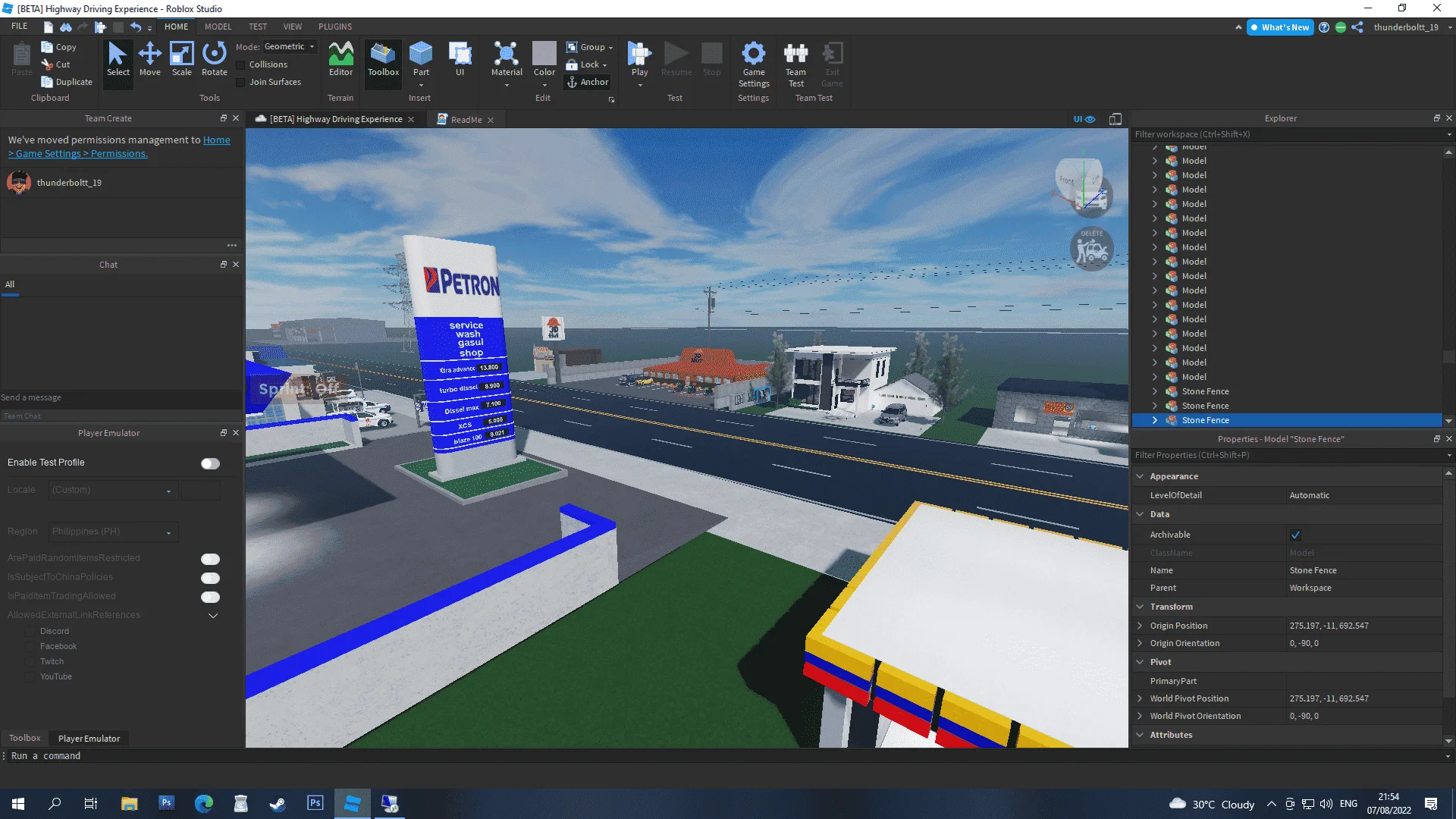This screenshot has width=1456, height=819.
Task: Open the UI insert tool
Action: point(460,60)
